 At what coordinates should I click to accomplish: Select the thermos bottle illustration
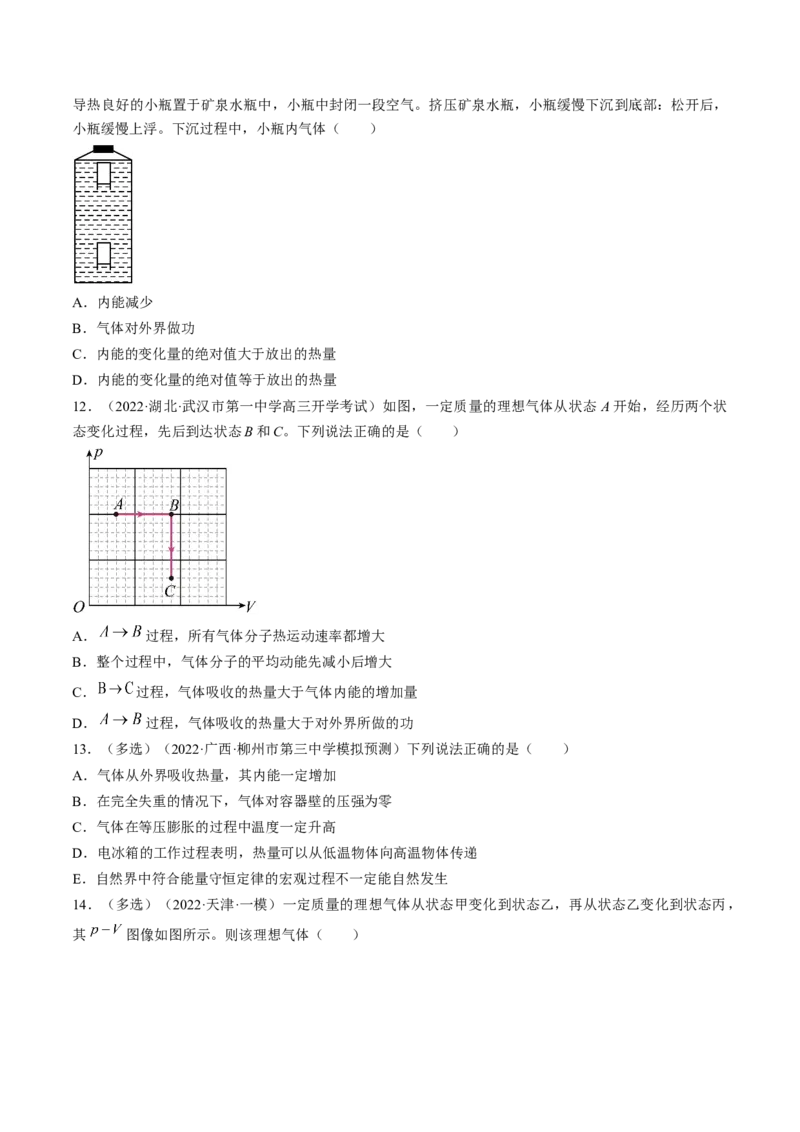103,215
